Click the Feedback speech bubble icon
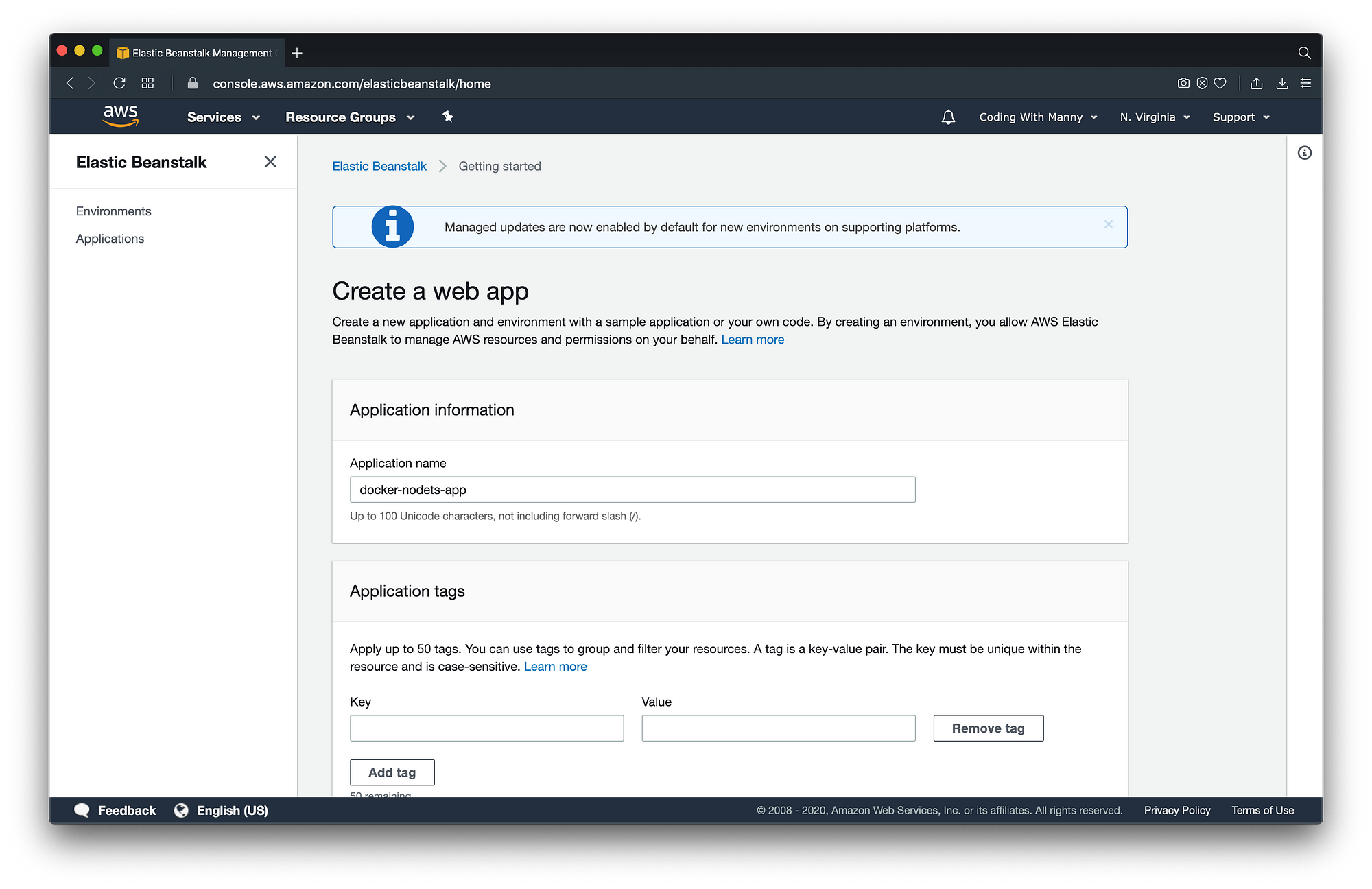This screenshot has height=889, width=1372. [x=82, y=810]
